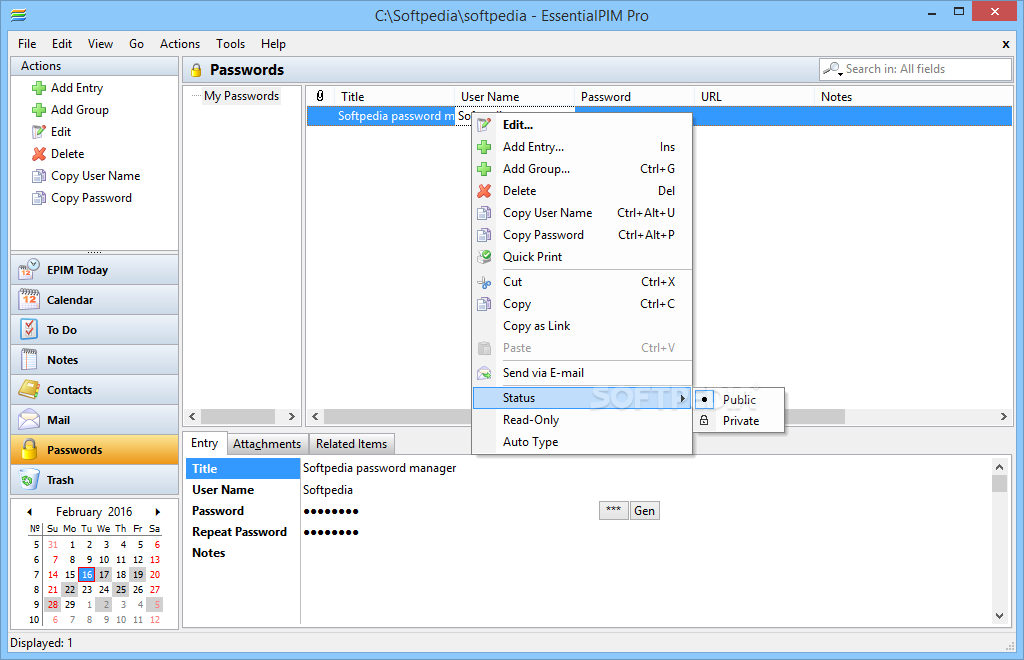The width and height of the screenshot is (1024, 660).
Task: Click the search magnifier icon
Action: point(832,69)
